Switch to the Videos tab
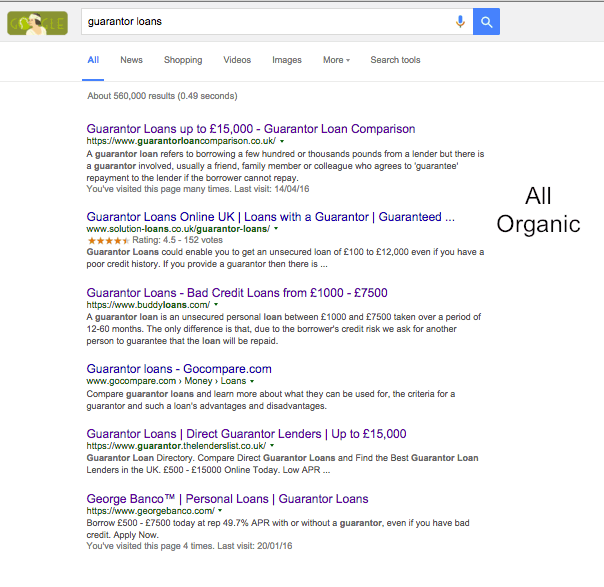604x587 pixels. coord(237,60)
